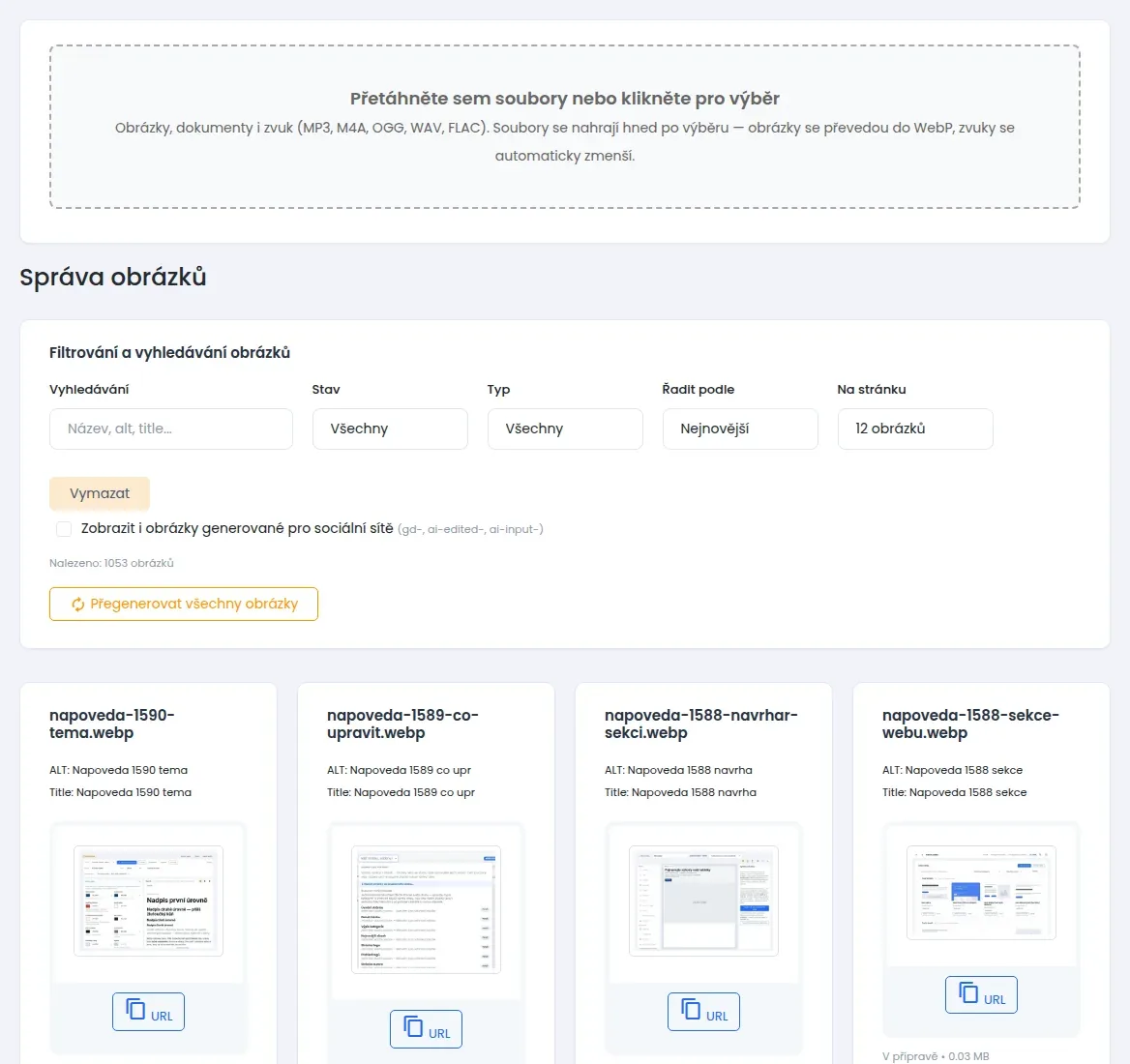Open the napoveda-1590-tema.webp thumbnail preview
Viewport: 1130px width, 1064px height.
click(x=148, y=901)
